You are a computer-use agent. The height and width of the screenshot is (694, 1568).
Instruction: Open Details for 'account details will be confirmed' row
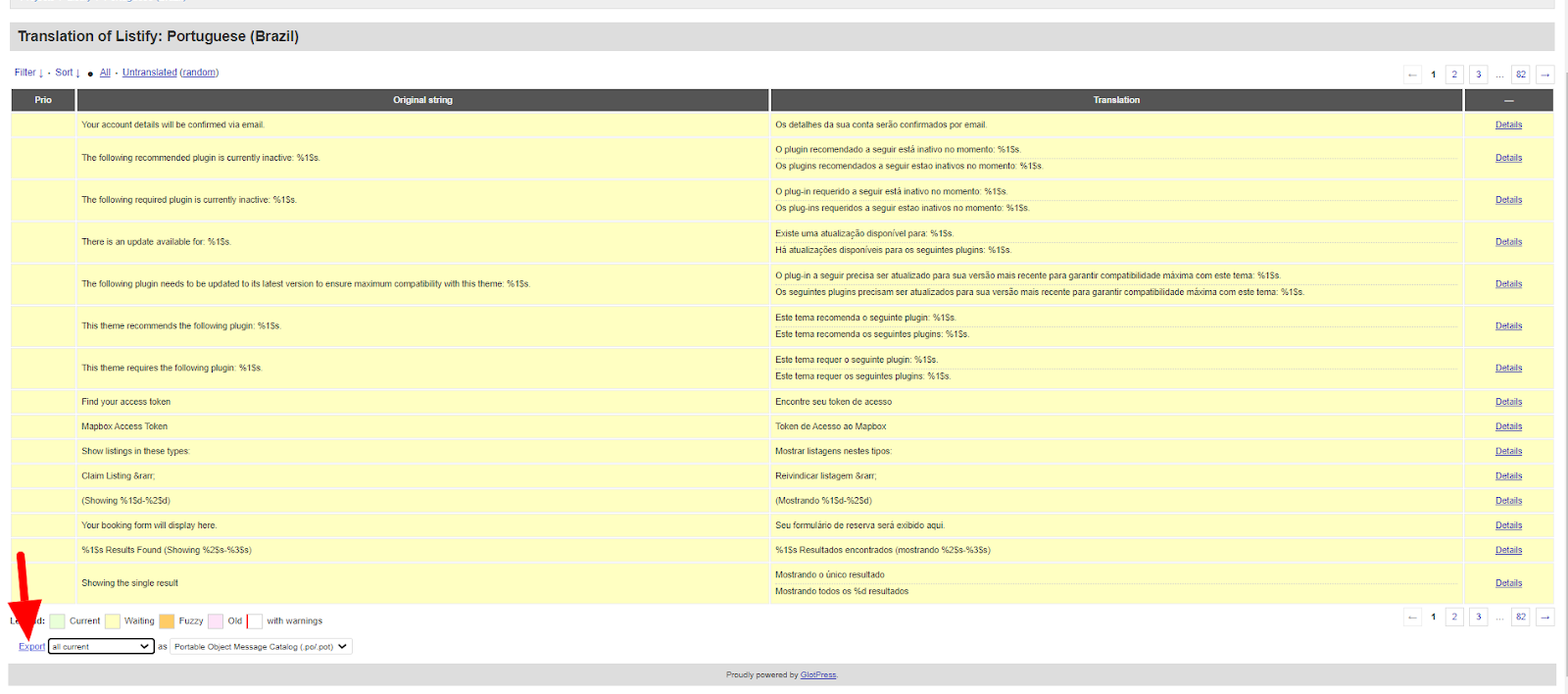pos(1508,124)
